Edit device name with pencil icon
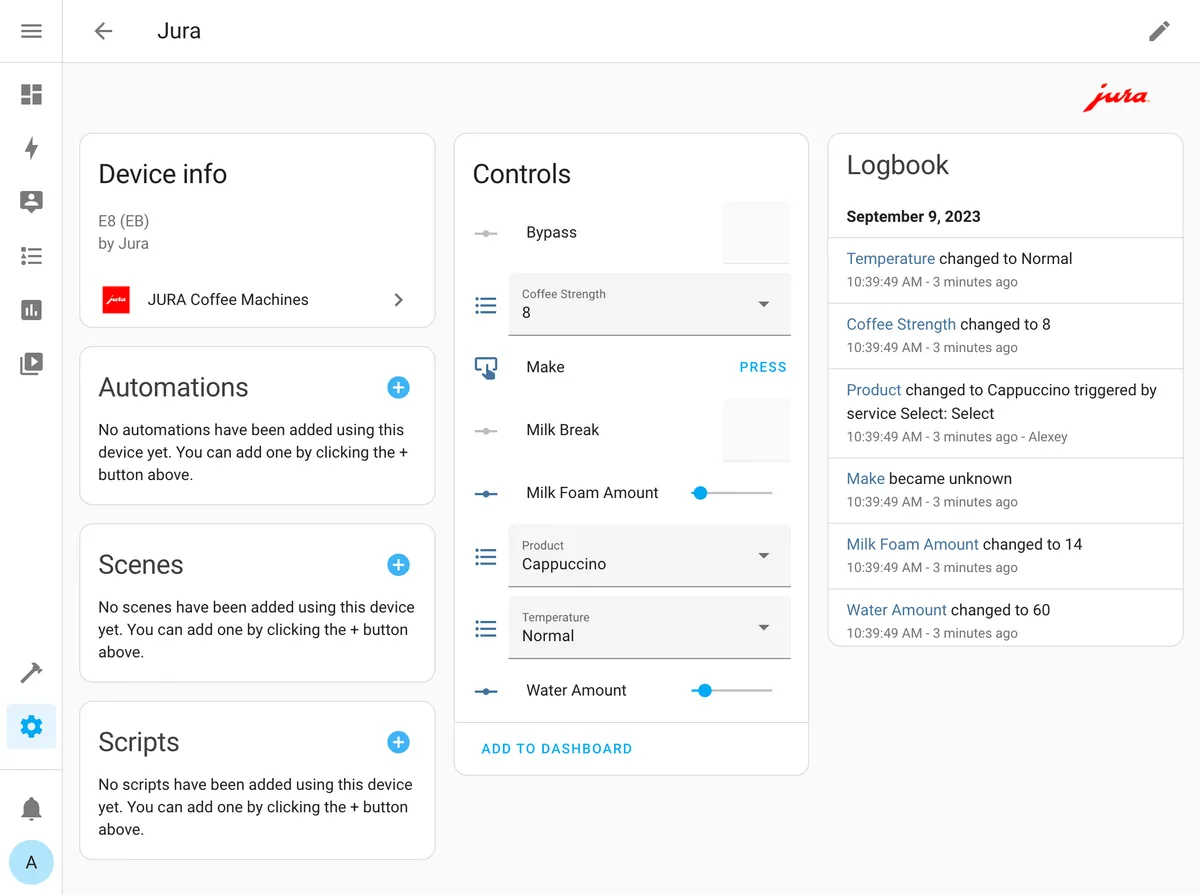 (1159, 31)
